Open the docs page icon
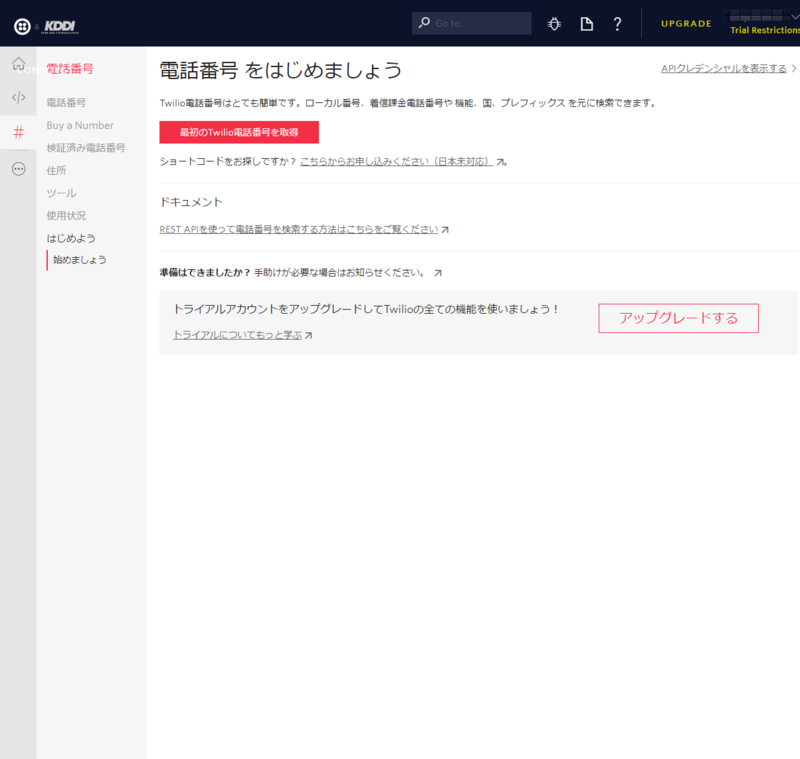Screen dimensions: 800x759 [x=587, y=24]
